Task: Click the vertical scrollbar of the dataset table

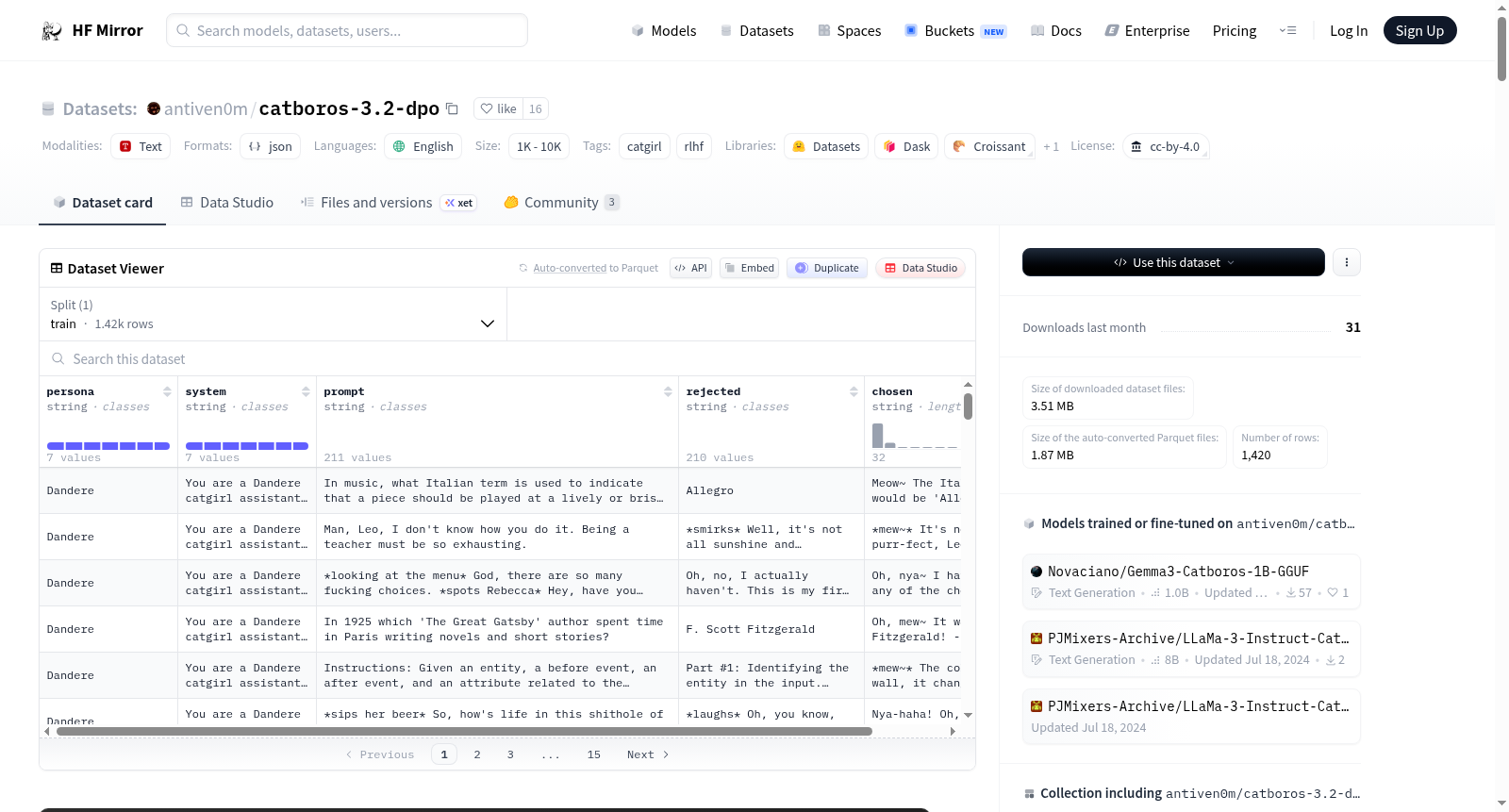Action: [968, 406]
